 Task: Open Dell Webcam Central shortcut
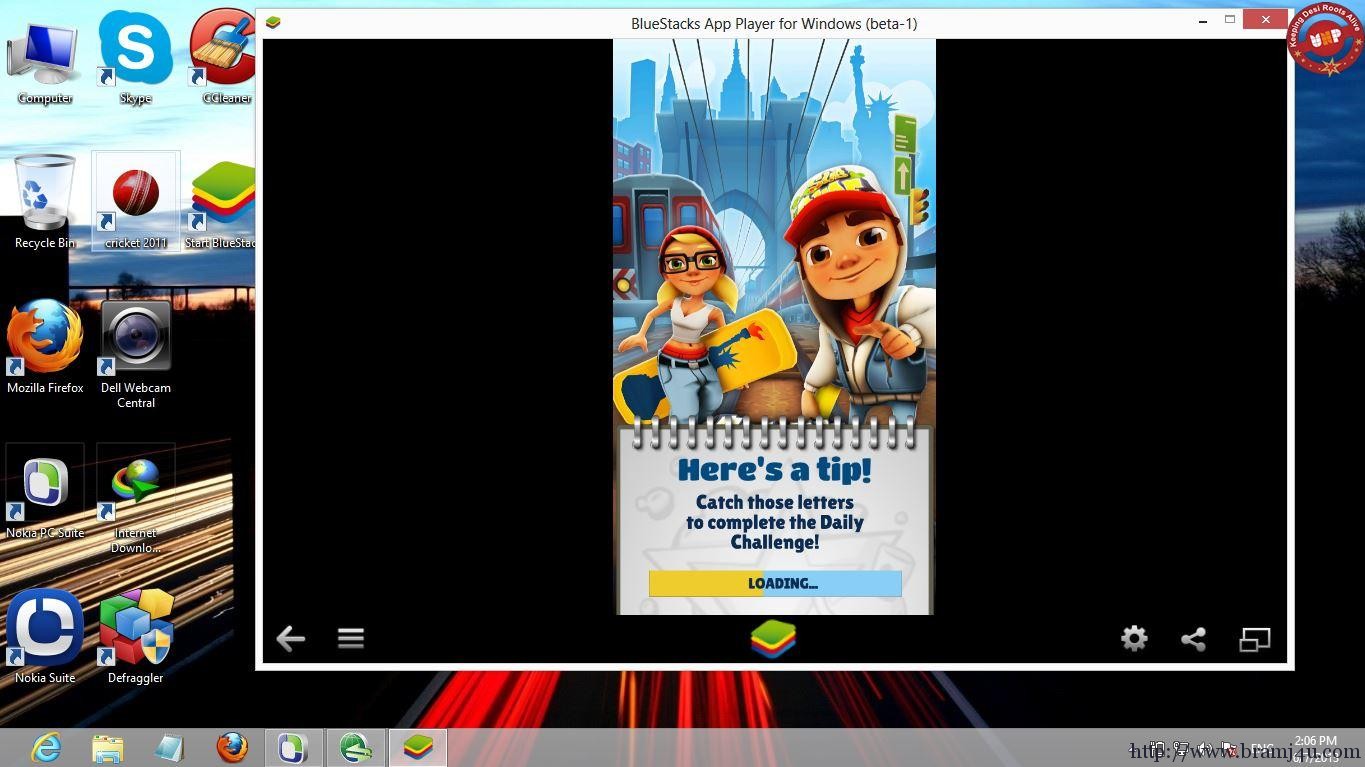[136, 340]
